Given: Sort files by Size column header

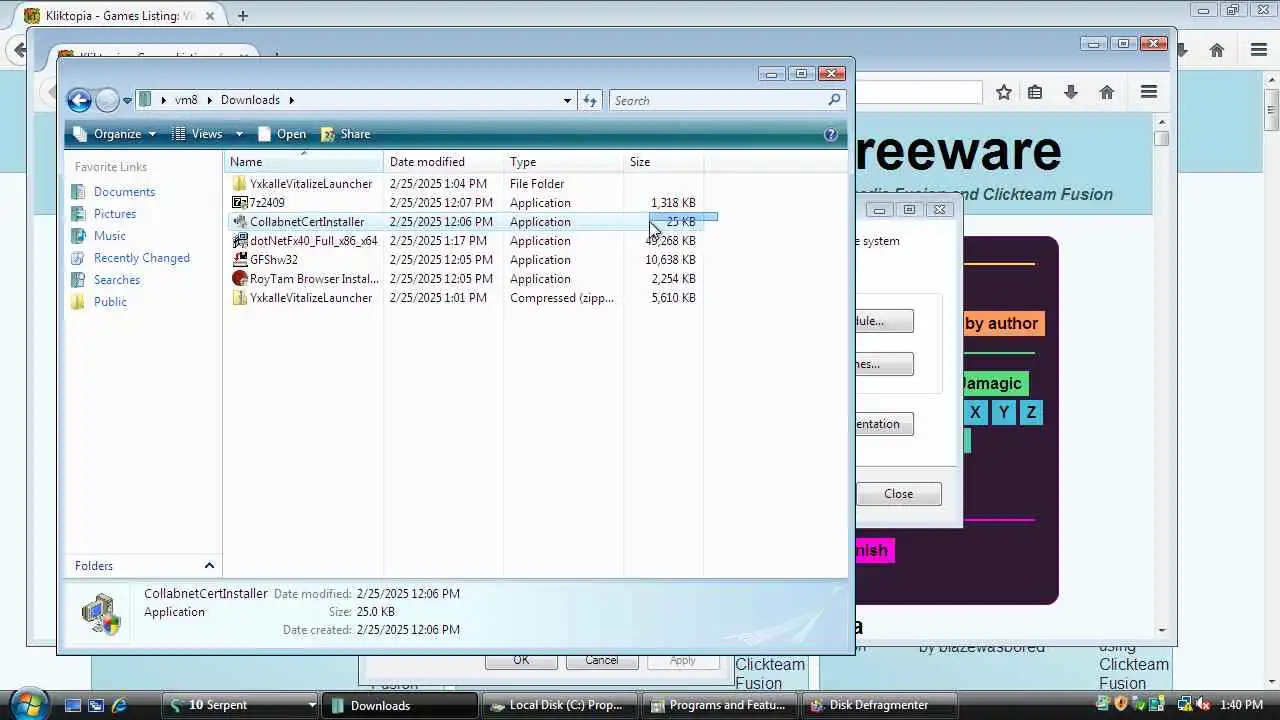Looking at the screenshot, I should 664,162.
